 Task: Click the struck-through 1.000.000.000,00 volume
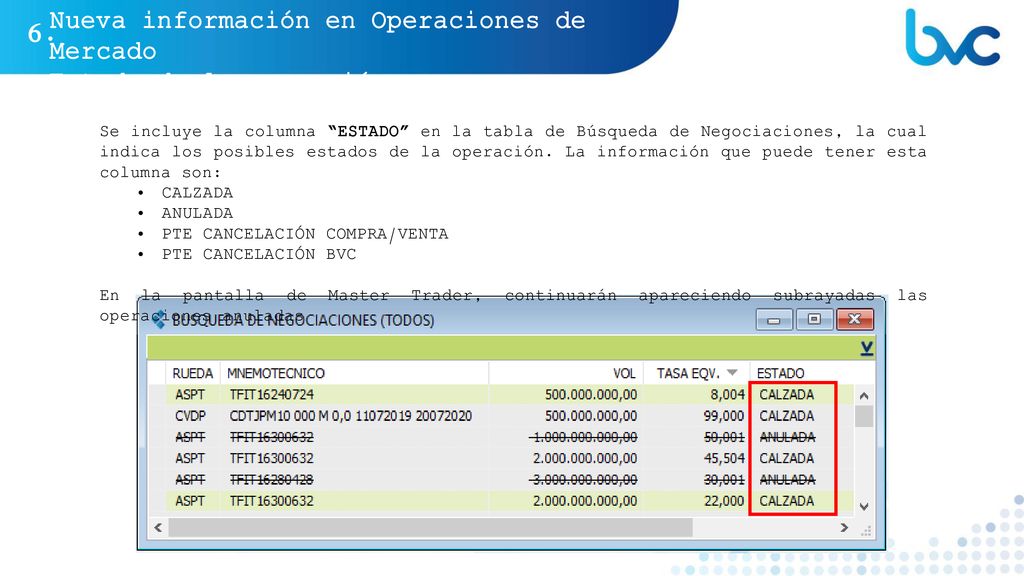[x=583, y=437]
